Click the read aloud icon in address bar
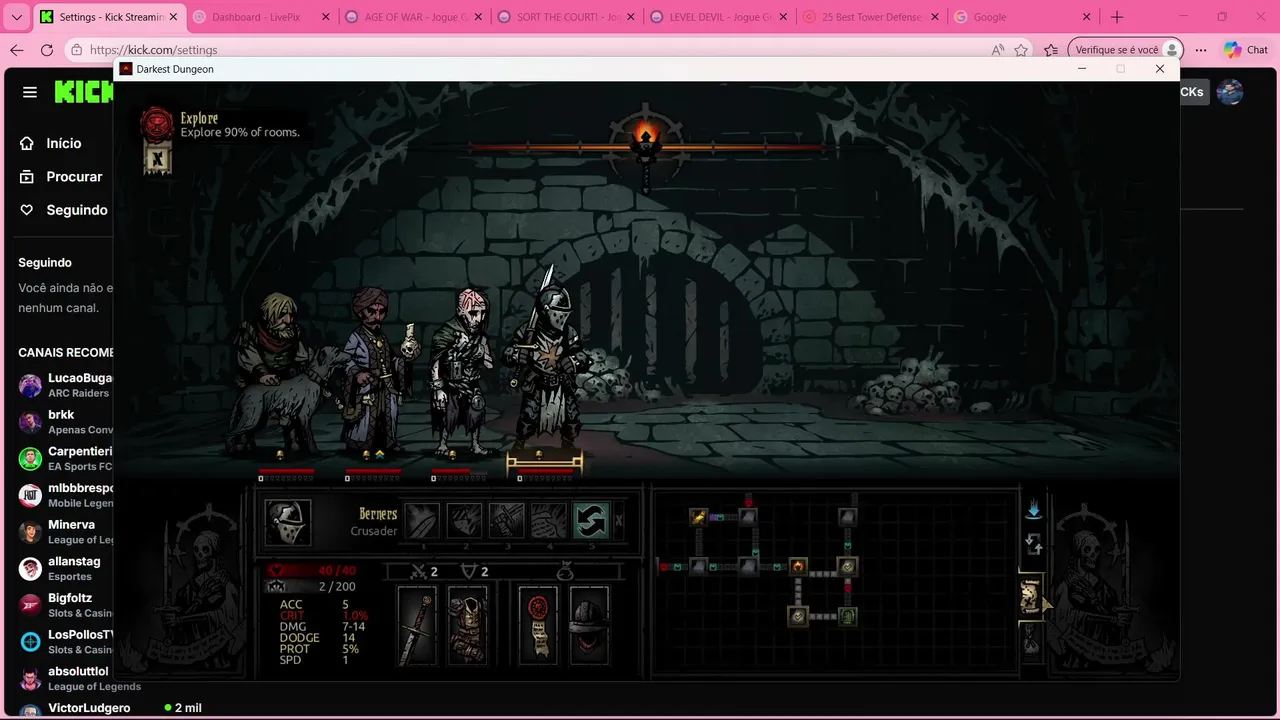Image resolution: width=1280 pixels, height=720 pixels. [x=997, y=50]
